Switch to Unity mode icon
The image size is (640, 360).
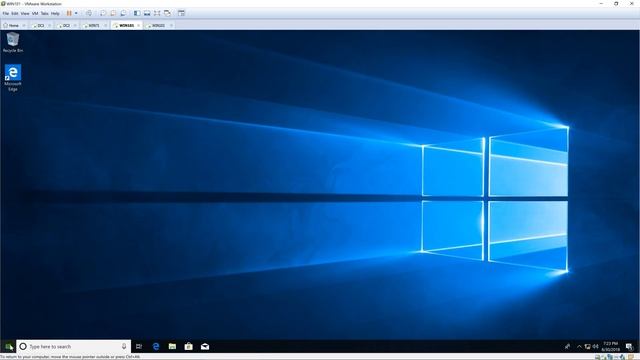(167, 13)
